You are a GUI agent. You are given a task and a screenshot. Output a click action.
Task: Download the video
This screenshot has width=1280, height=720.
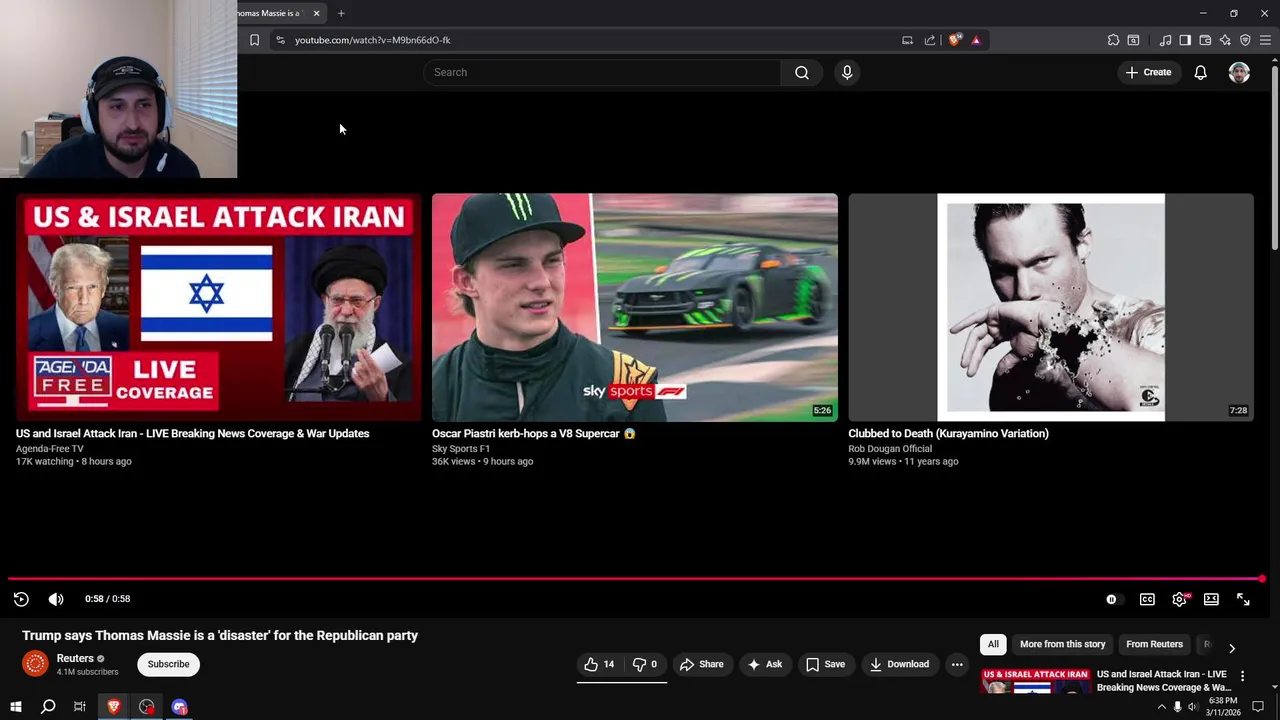[x=898, y=664]
